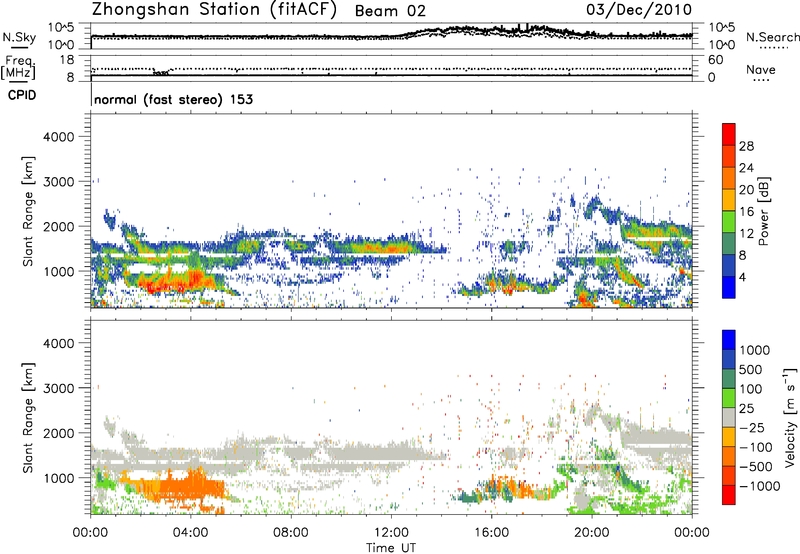This screenshot has width=800, height=554.
Task: Click the '04:00' time axis tick label
Action: pos(190,533)
